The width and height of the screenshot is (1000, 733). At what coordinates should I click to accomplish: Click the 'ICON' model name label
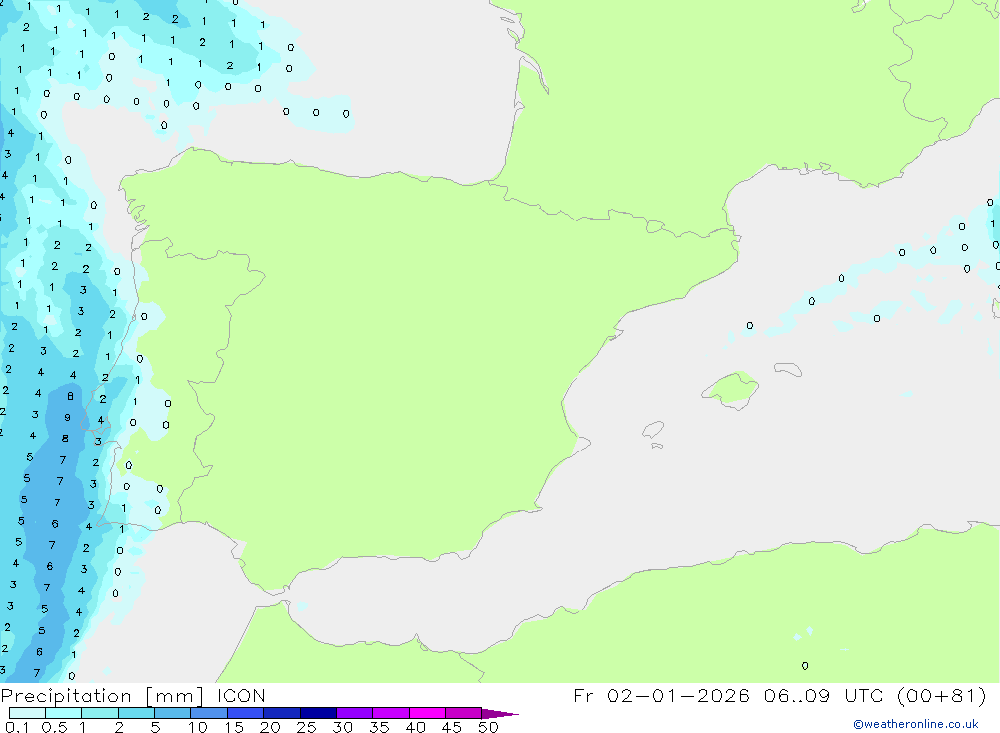point(240,696)
